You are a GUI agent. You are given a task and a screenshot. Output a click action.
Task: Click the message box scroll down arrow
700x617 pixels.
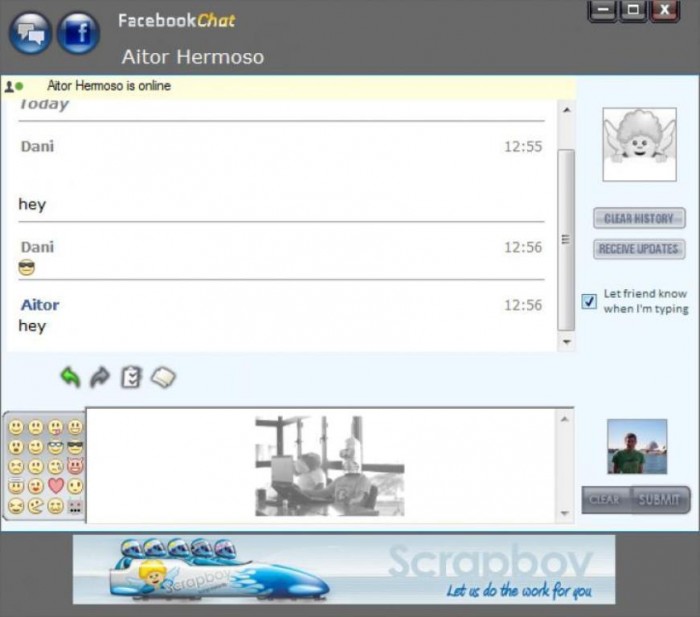[x=565, y=513]
